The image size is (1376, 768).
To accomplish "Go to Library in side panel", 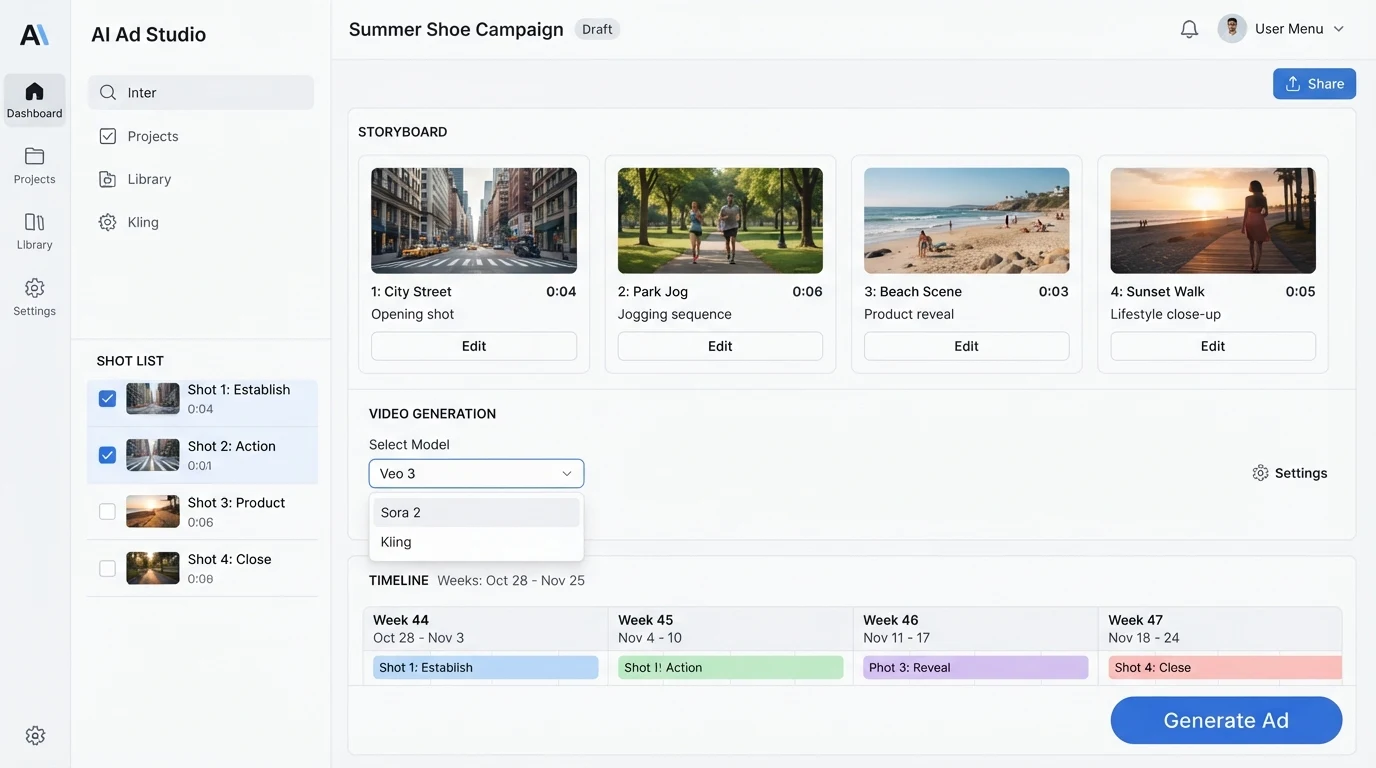I will point(149,179).
